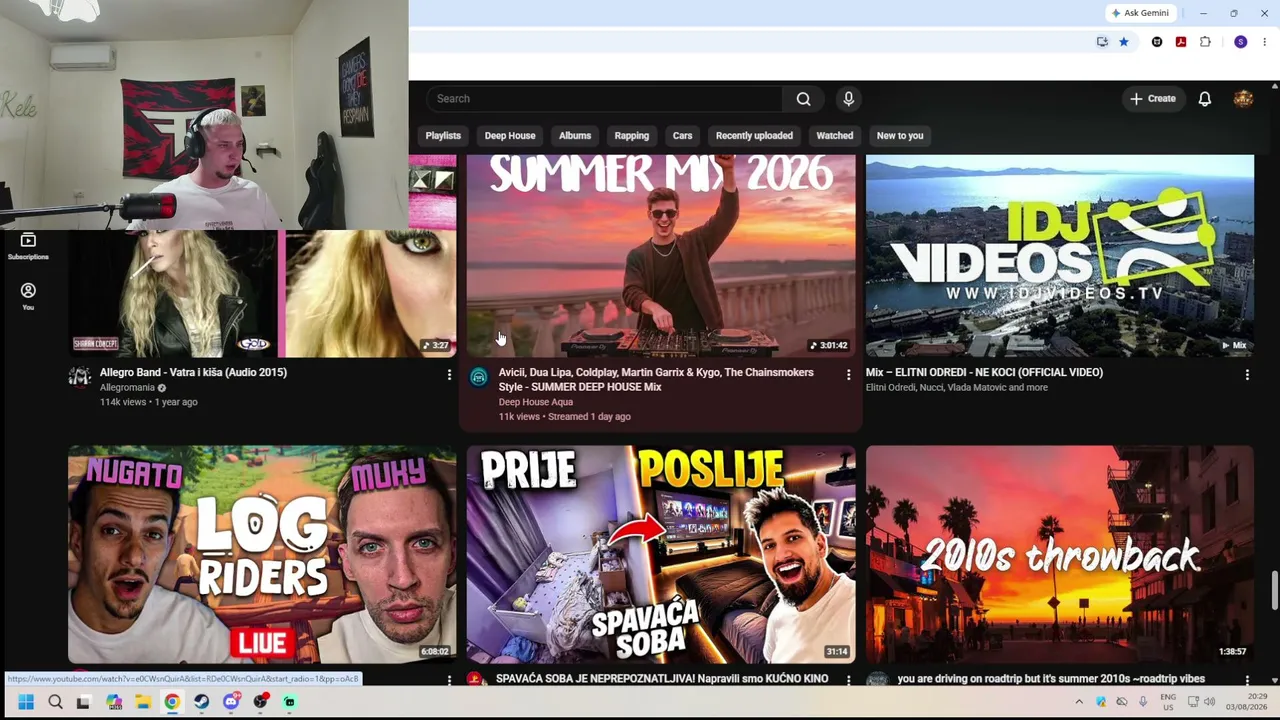Click in the YouTube search field

[x=606, y=99]
